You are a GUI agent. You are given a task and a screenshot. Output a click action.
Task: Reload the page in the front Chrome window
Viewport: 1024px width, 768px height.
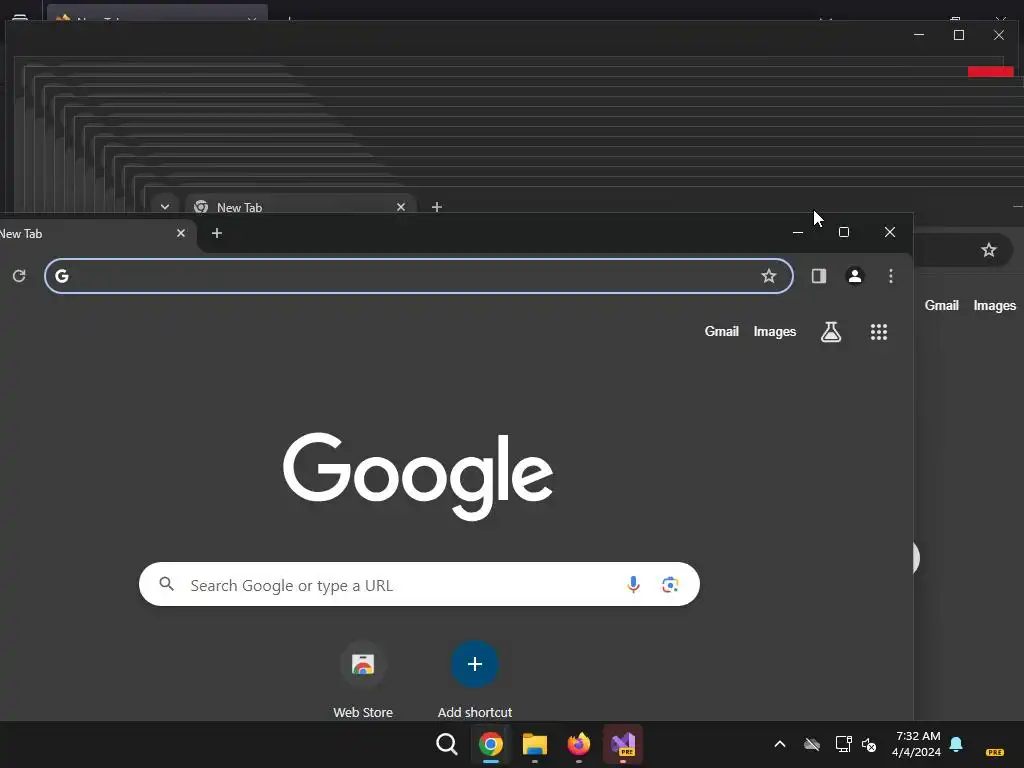19,276
